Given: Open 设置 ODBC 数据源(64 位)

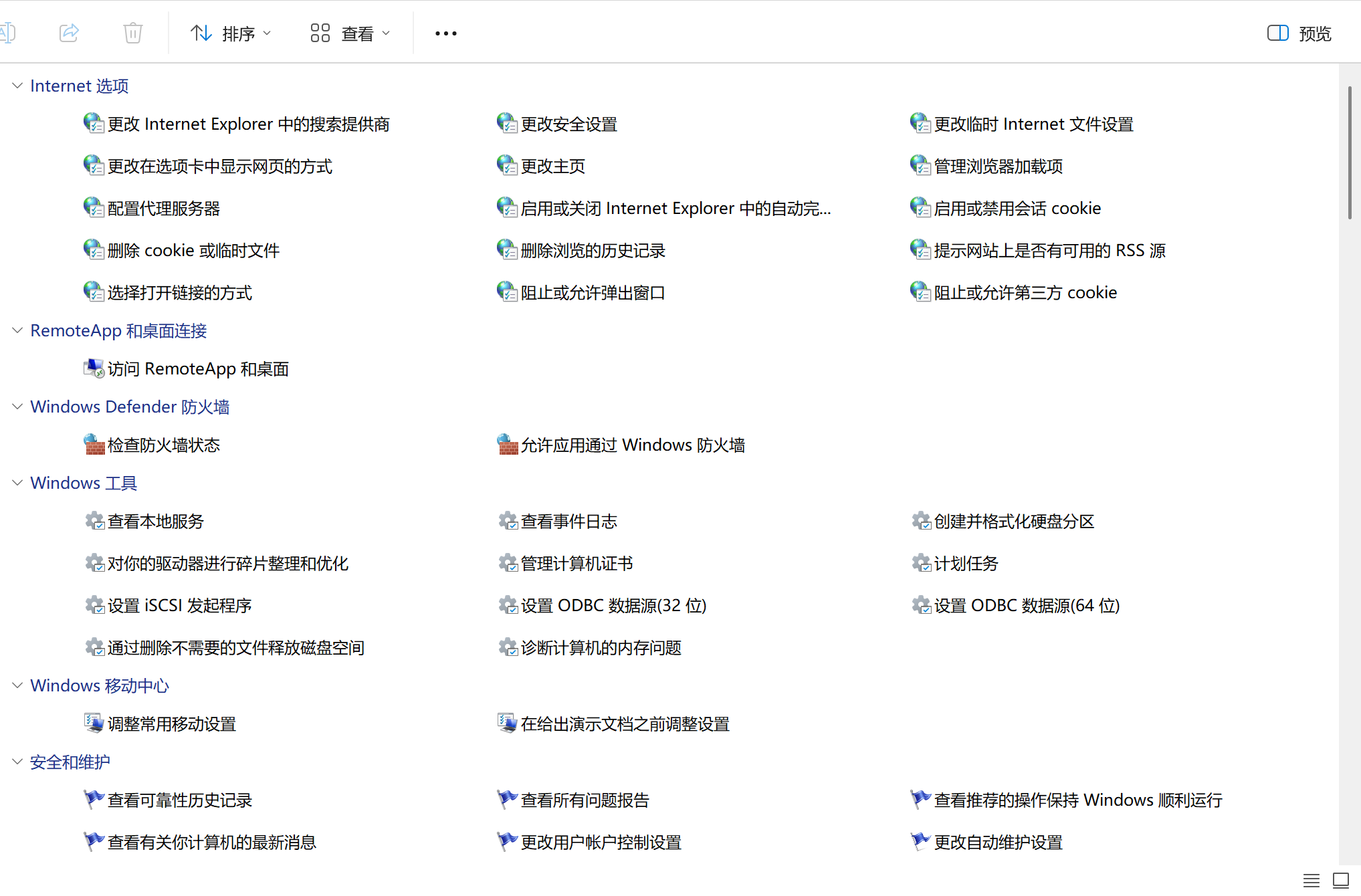Looking at the screenshot, I should pyautogui.click(x=1027, y=606).
